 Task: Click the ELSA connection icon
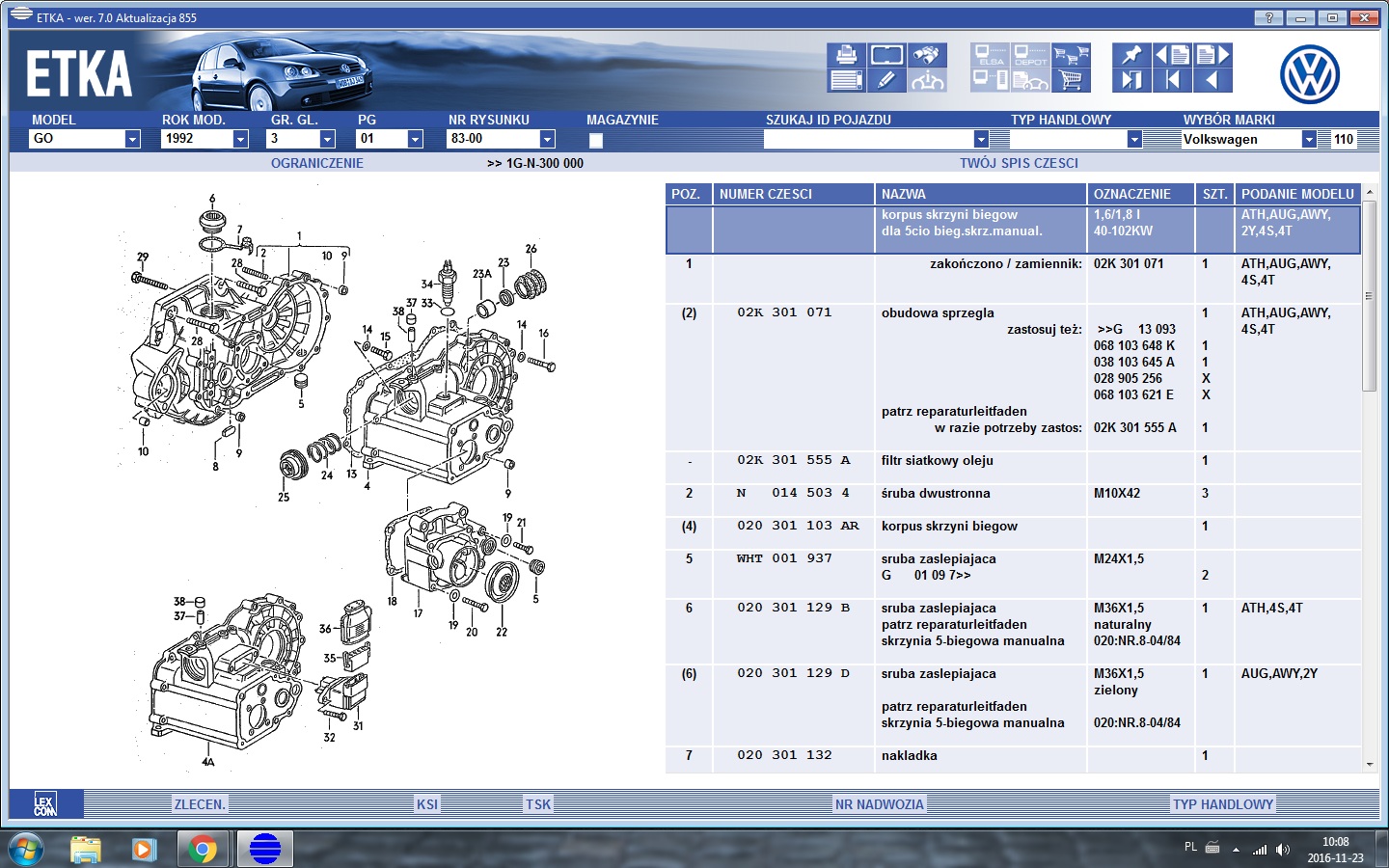991,55
